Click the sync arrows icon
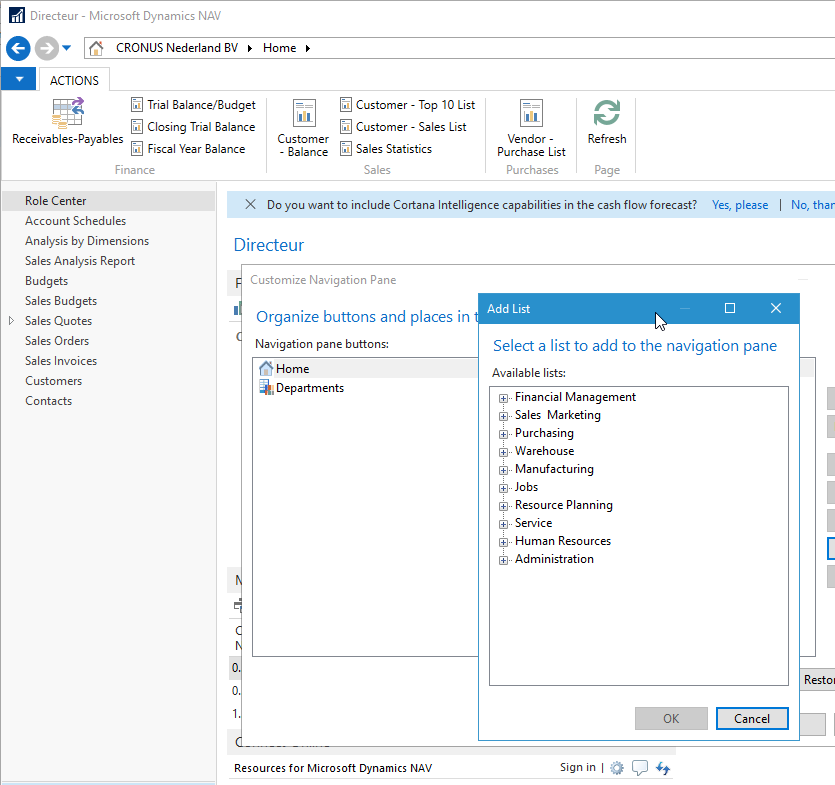This screenshot has width=835, height=785. [x=662, y=768]
